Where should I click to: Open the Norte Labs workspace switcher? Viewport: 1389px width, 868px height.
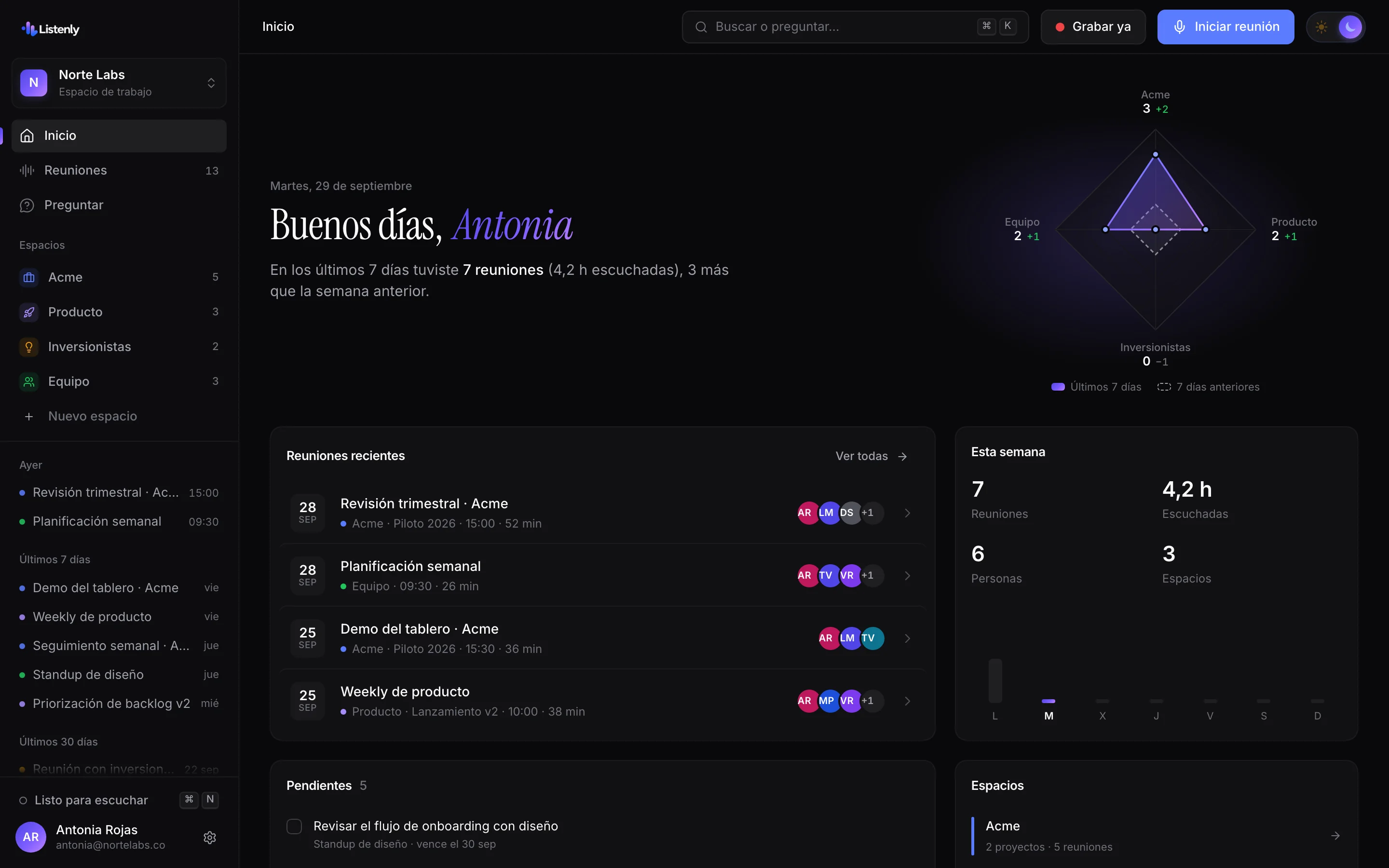[119, 82]
